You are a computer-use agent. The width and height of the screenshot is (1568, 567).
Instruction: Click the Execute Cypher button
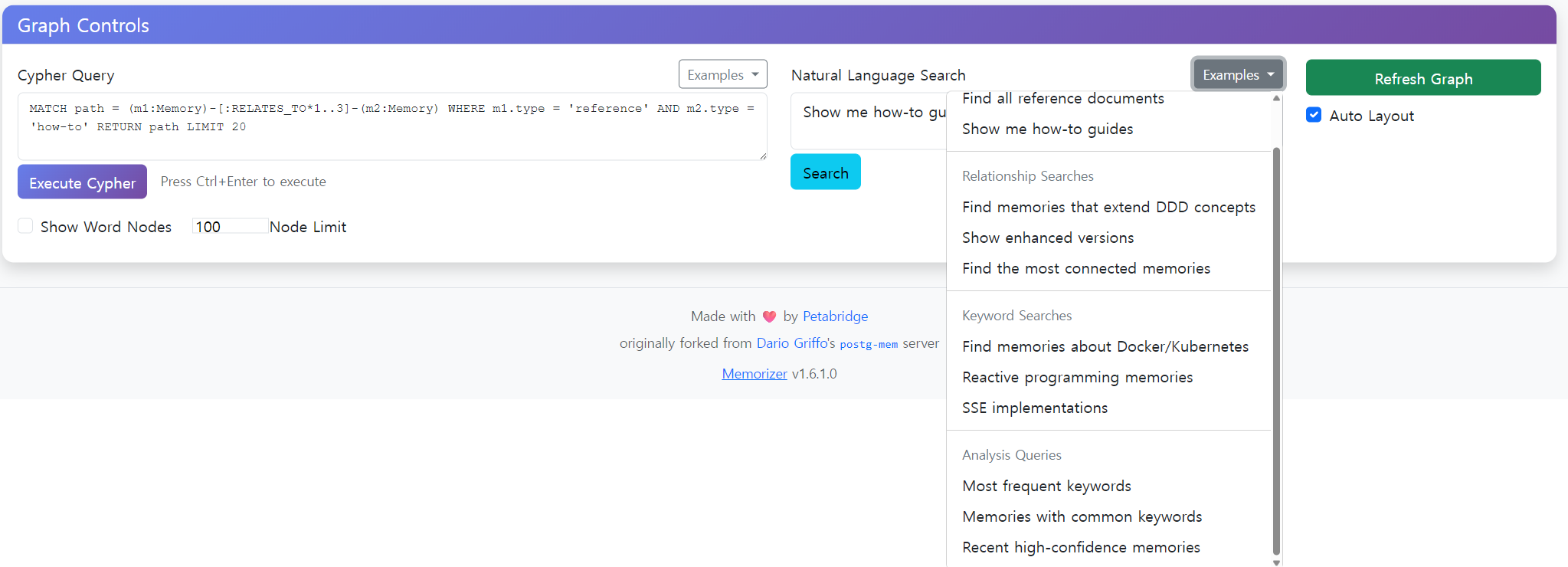(82, 182)
